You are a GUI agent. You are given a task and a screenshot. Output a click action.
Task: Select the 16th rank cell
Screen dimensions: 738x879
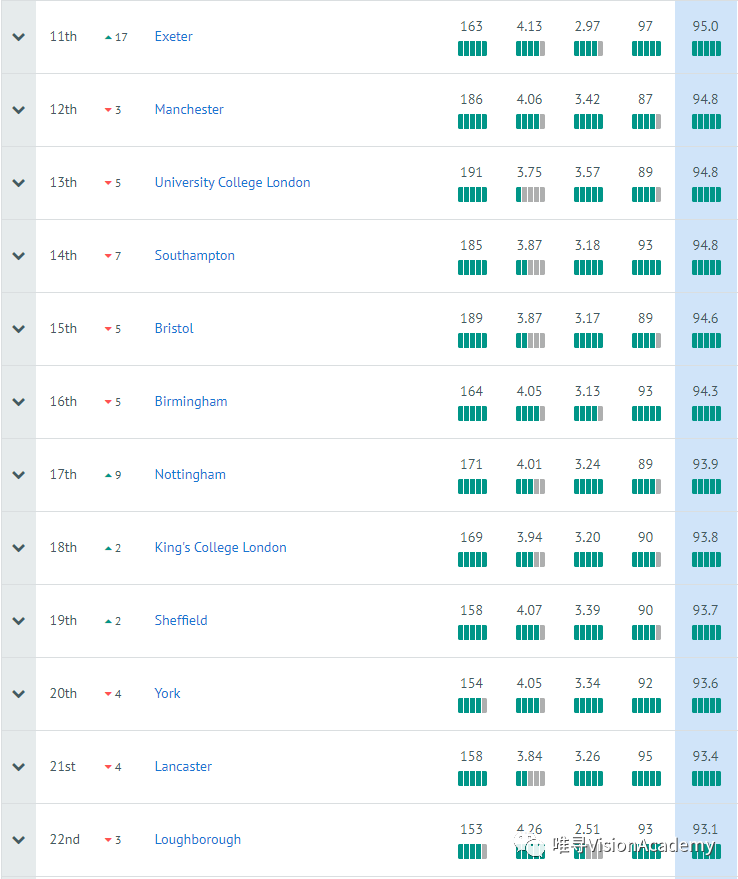point(63,402)
